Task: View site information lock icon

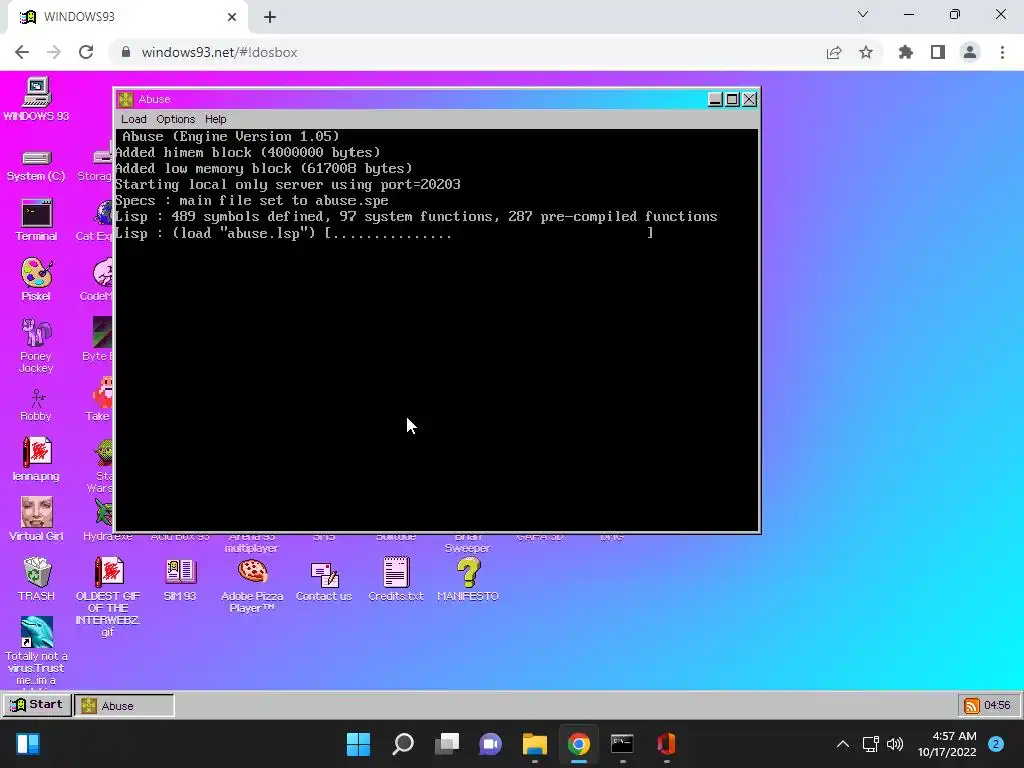Action: tap(126, 52)
